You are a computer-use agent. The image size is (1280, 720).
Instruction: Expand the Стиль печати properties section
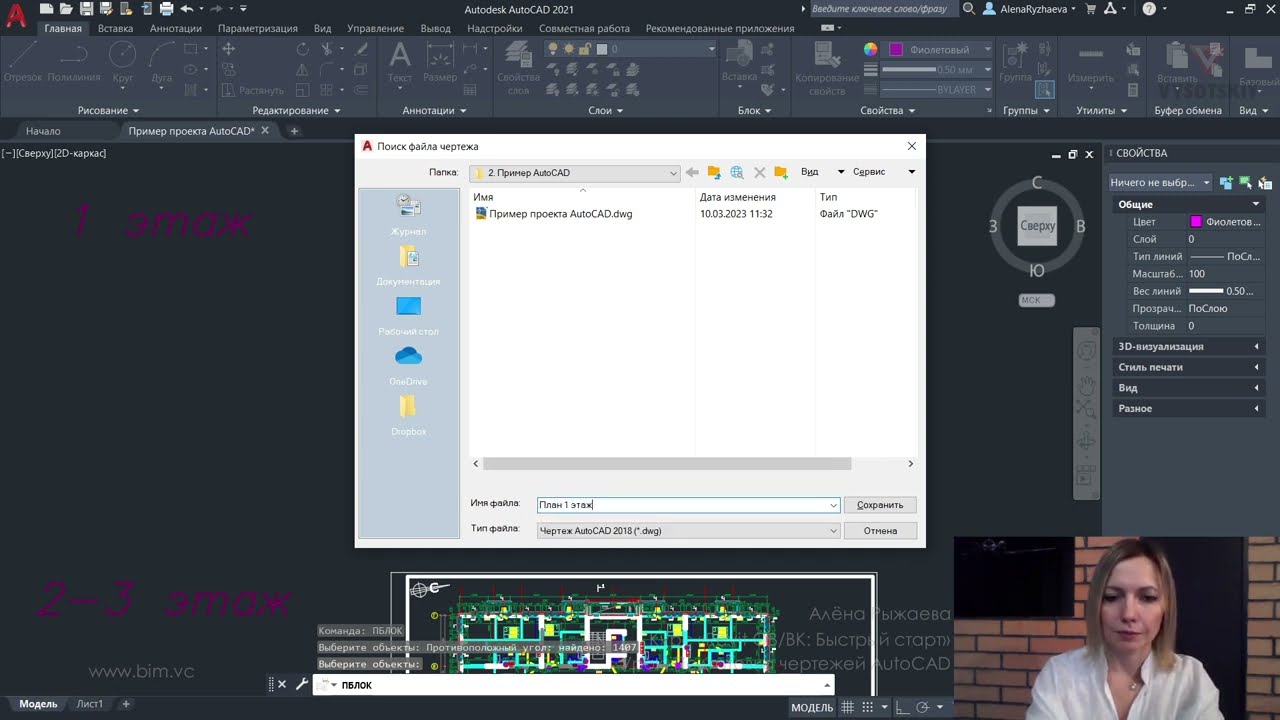pos(1188,368)
